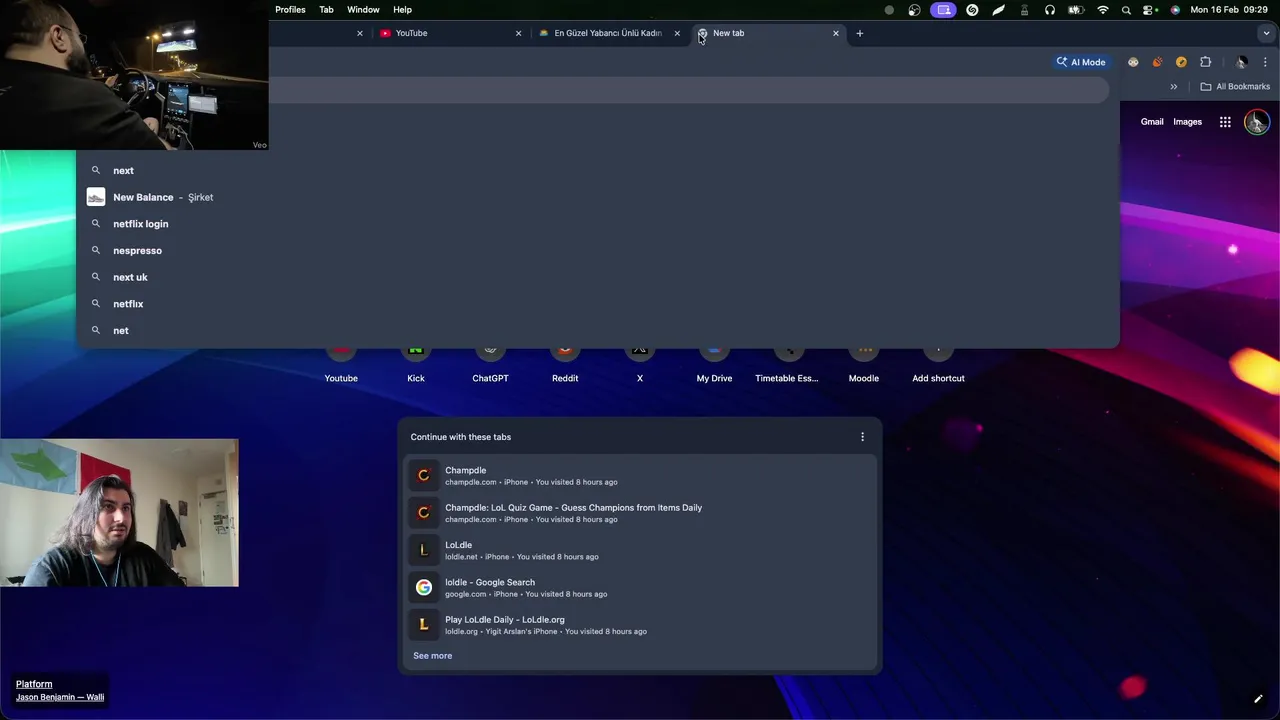Screen dimensions: 1280x720
Task: Click the date and time in menu bar
Action: coord(1229,9)
